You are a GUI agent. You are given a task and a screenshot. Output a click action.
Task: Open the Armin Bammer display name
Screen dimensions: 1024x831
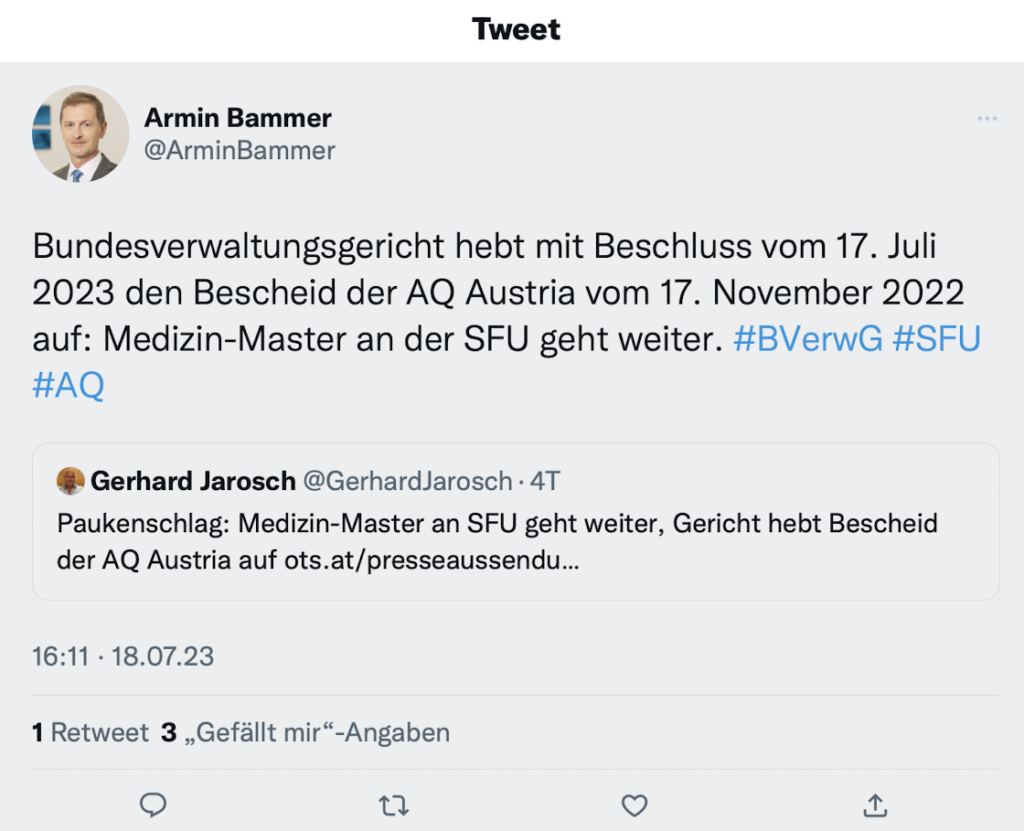point(238,118)
